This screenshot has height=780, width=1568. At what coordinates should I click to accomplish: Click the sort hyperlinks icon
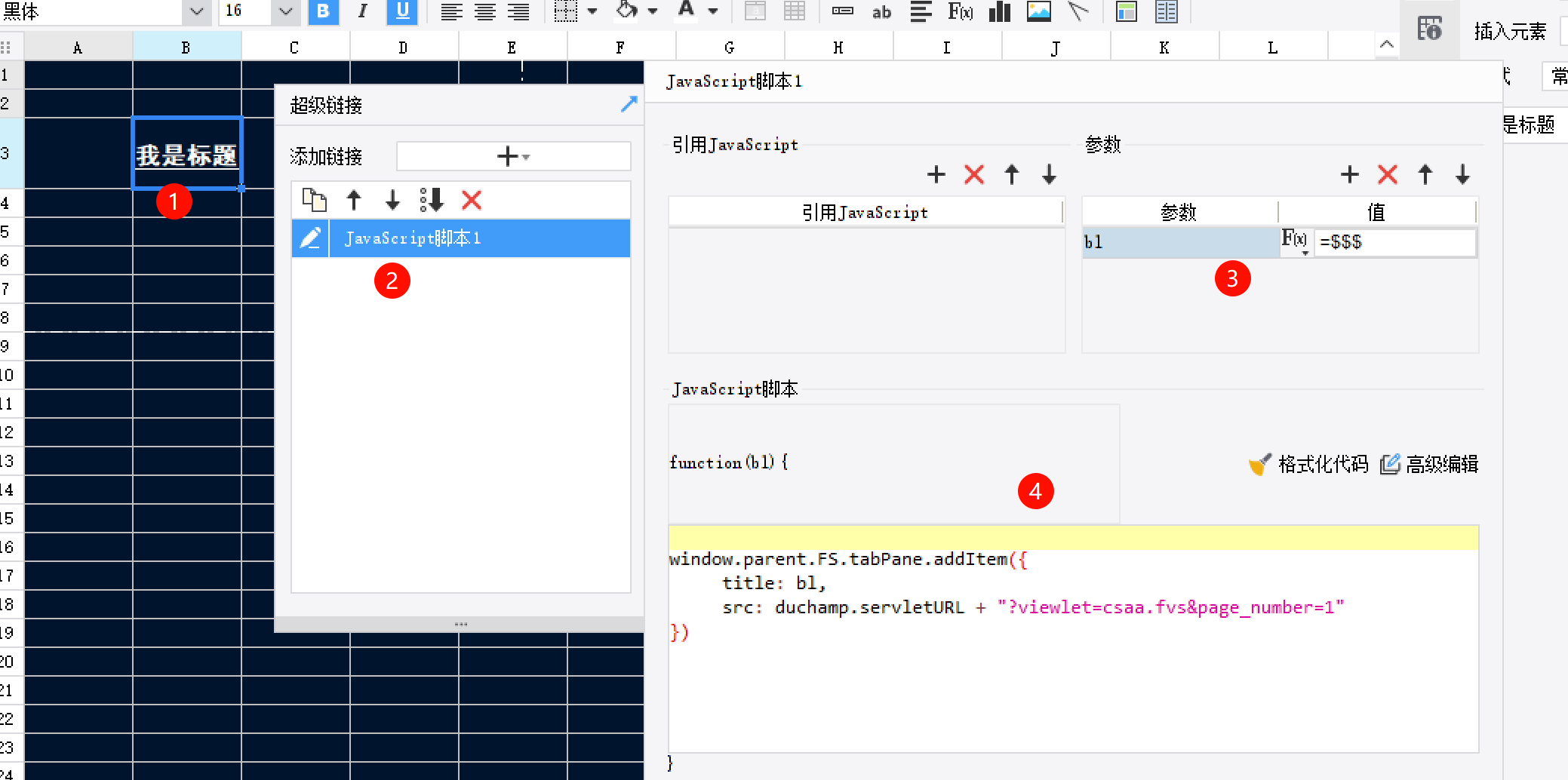432,200
